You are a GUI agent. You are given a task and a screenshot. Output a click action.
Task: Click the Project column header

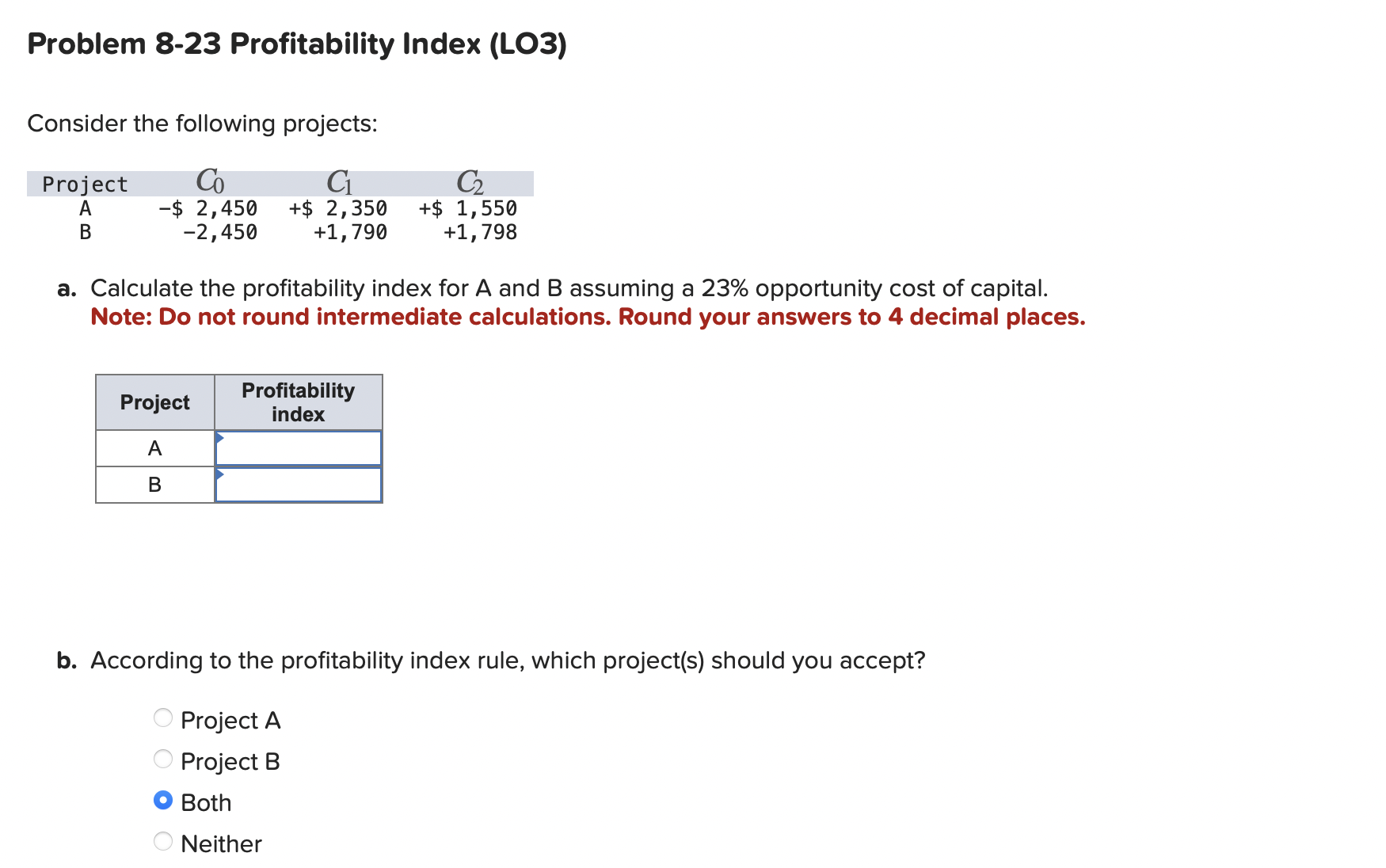pyautogui.click(x=154, y=402)
